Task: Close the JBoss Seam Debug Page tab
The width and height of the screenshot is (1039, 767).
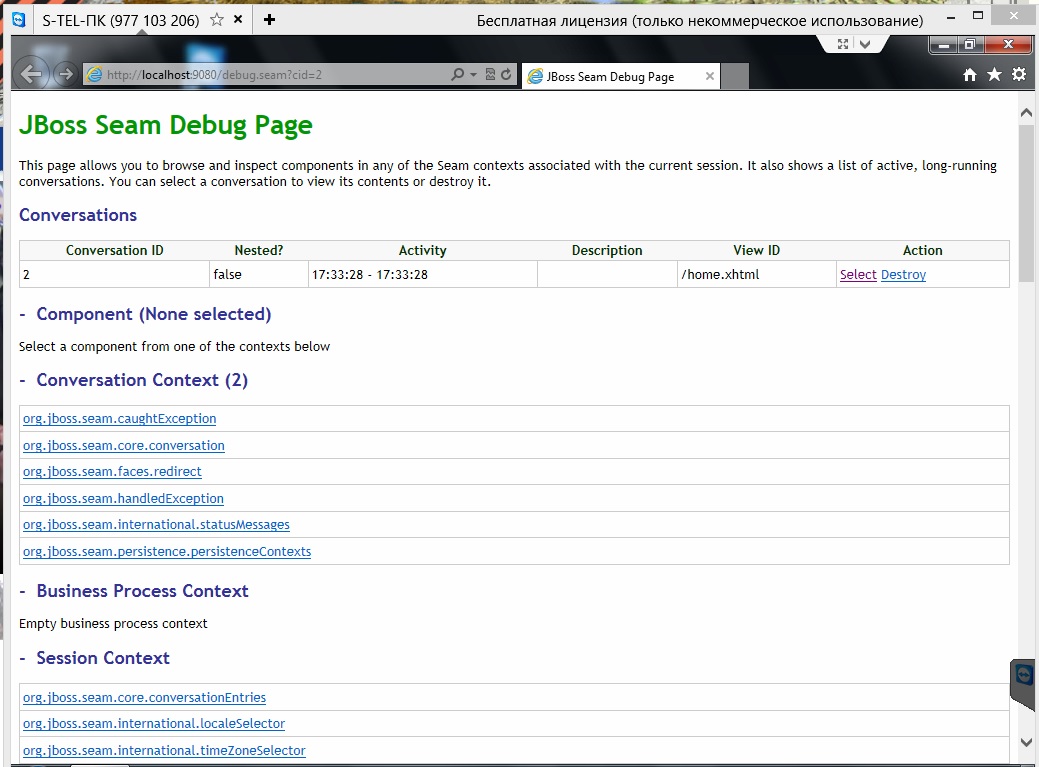Action: pos(710,76)
